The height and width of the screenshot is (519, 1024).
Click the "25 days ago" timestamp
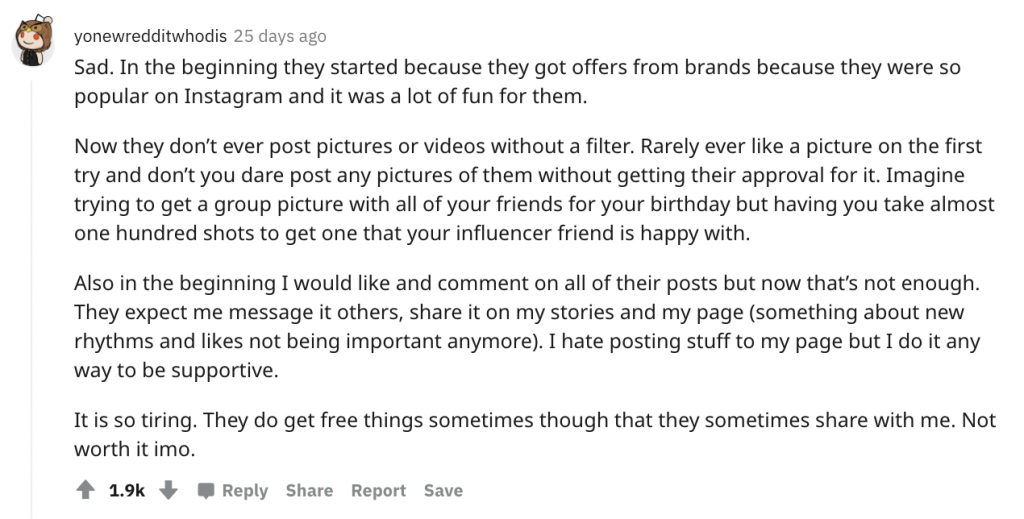(x=280, y=36)
